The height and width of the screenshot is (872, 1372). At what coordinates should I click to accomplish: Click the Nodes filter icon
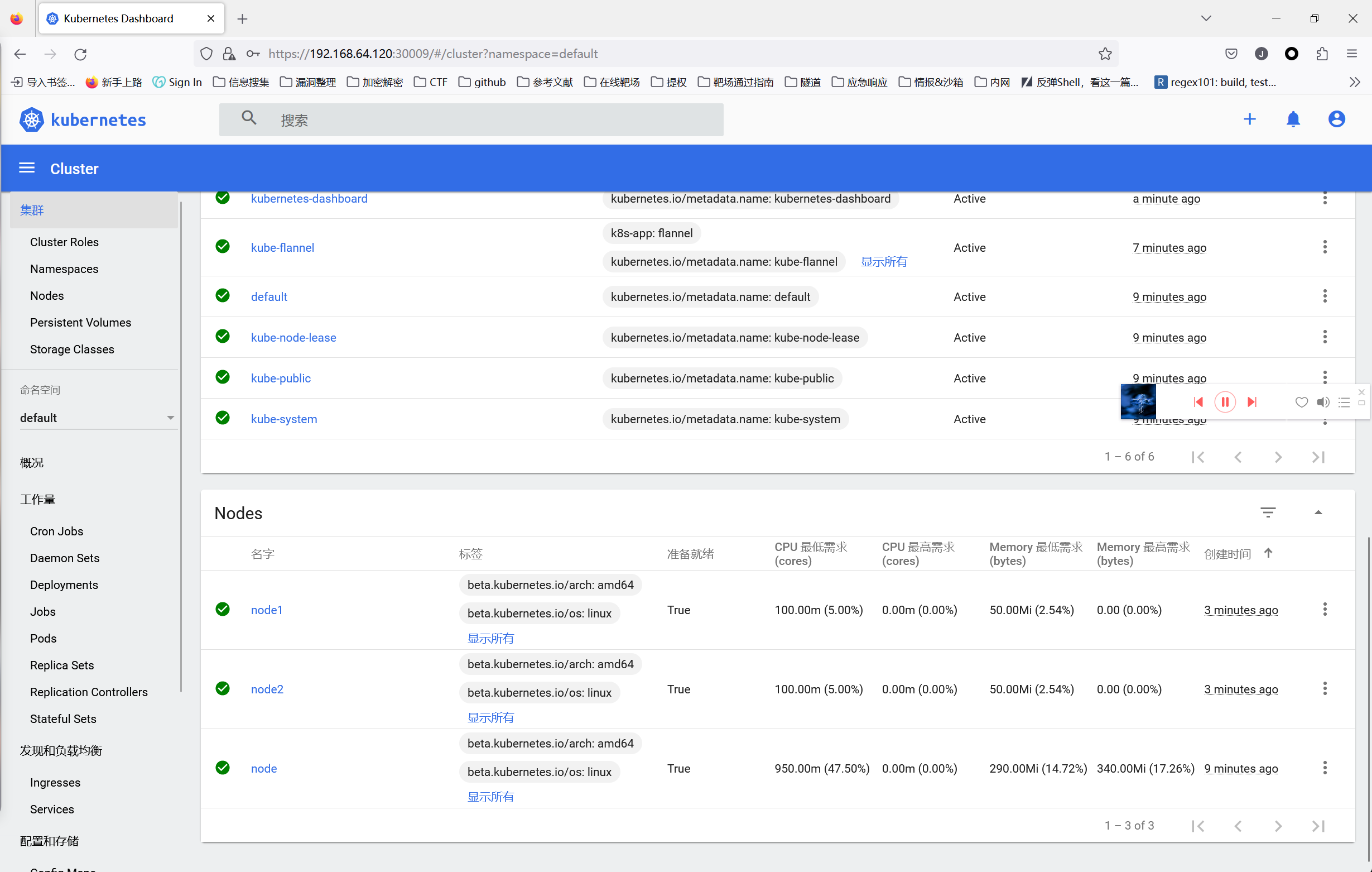(x=1267, y=512)
